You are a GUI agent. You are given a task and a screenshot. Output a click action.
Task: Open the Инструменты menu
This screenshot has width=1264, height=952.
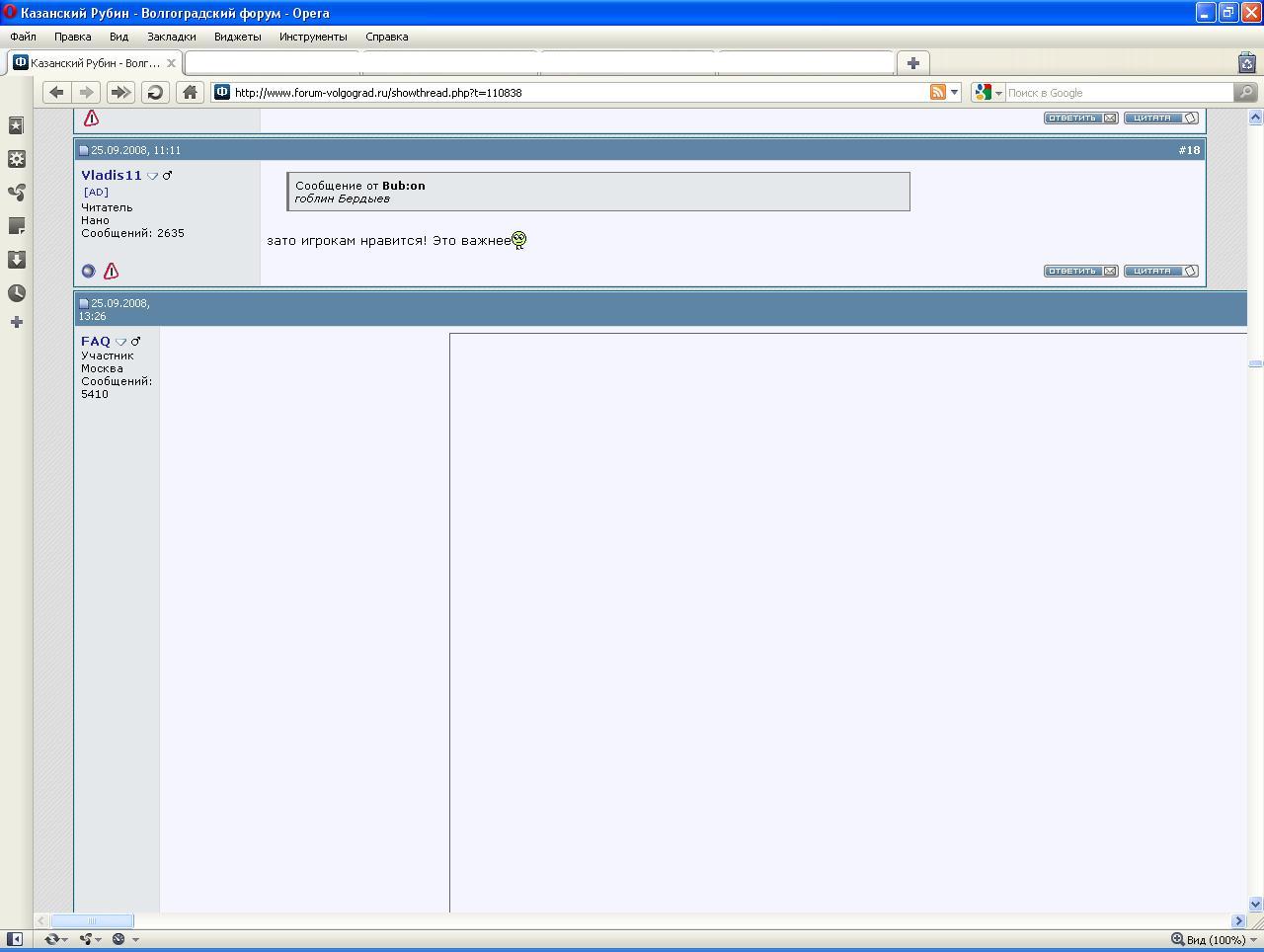[312, 37]
